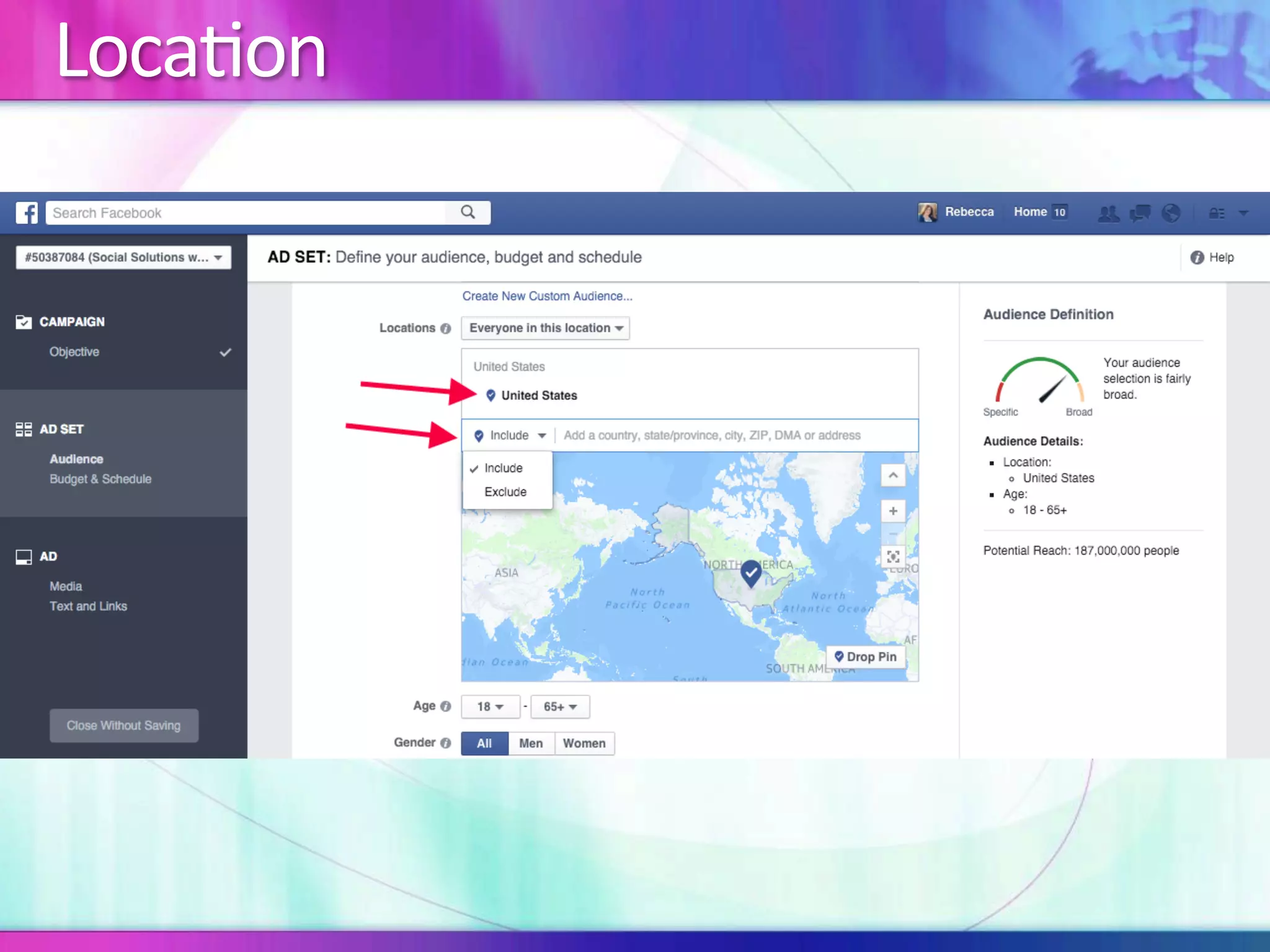Viewport: 1270px width, 952px height.
Task: Click the map zoom in plus button
Action: pyautogui.click(x=893, y=511)
